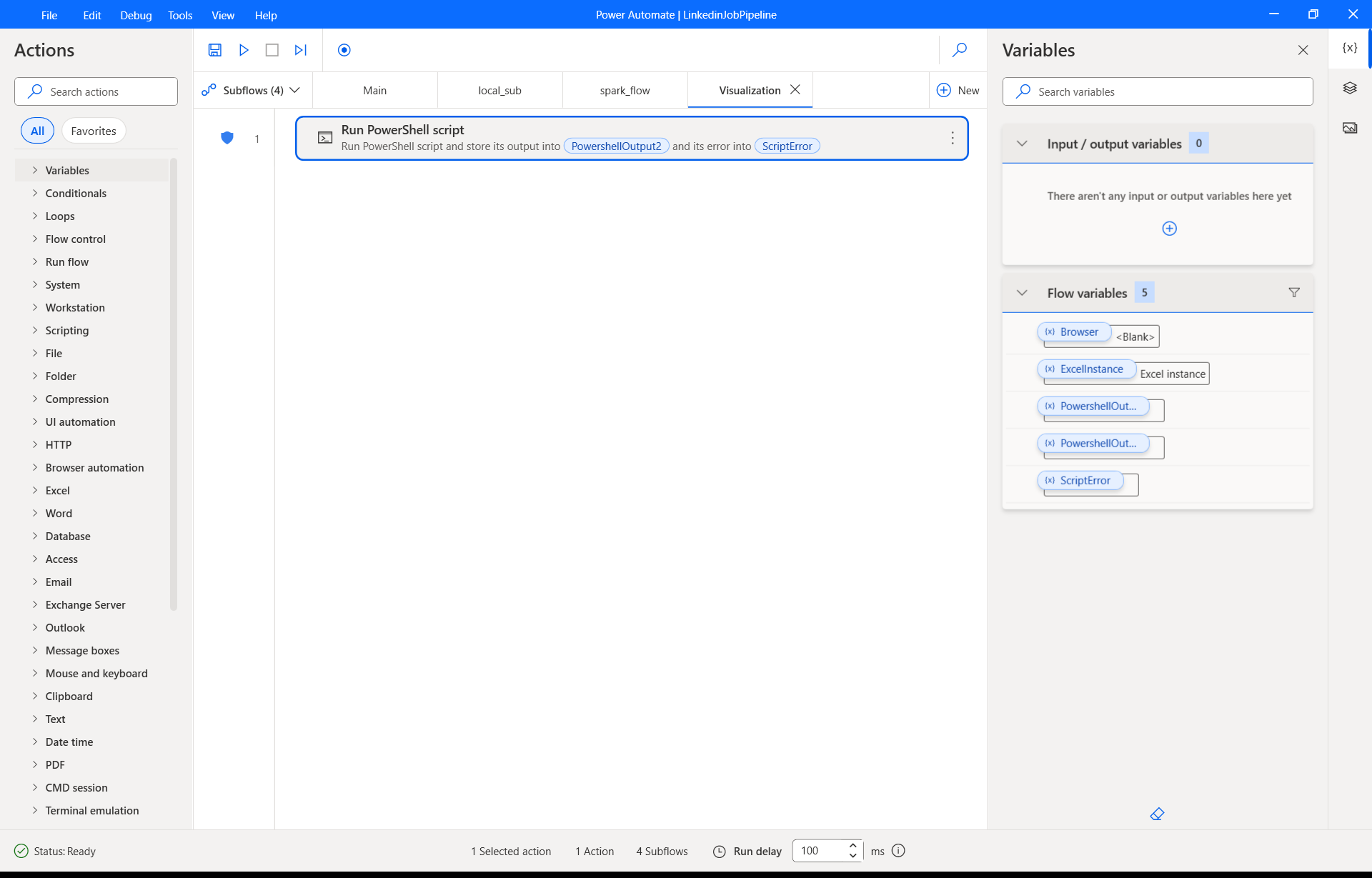The height and width of the screenshot is (878, 1372).
Task: Collapse Input / output variables section
Action: point(1023,144)
